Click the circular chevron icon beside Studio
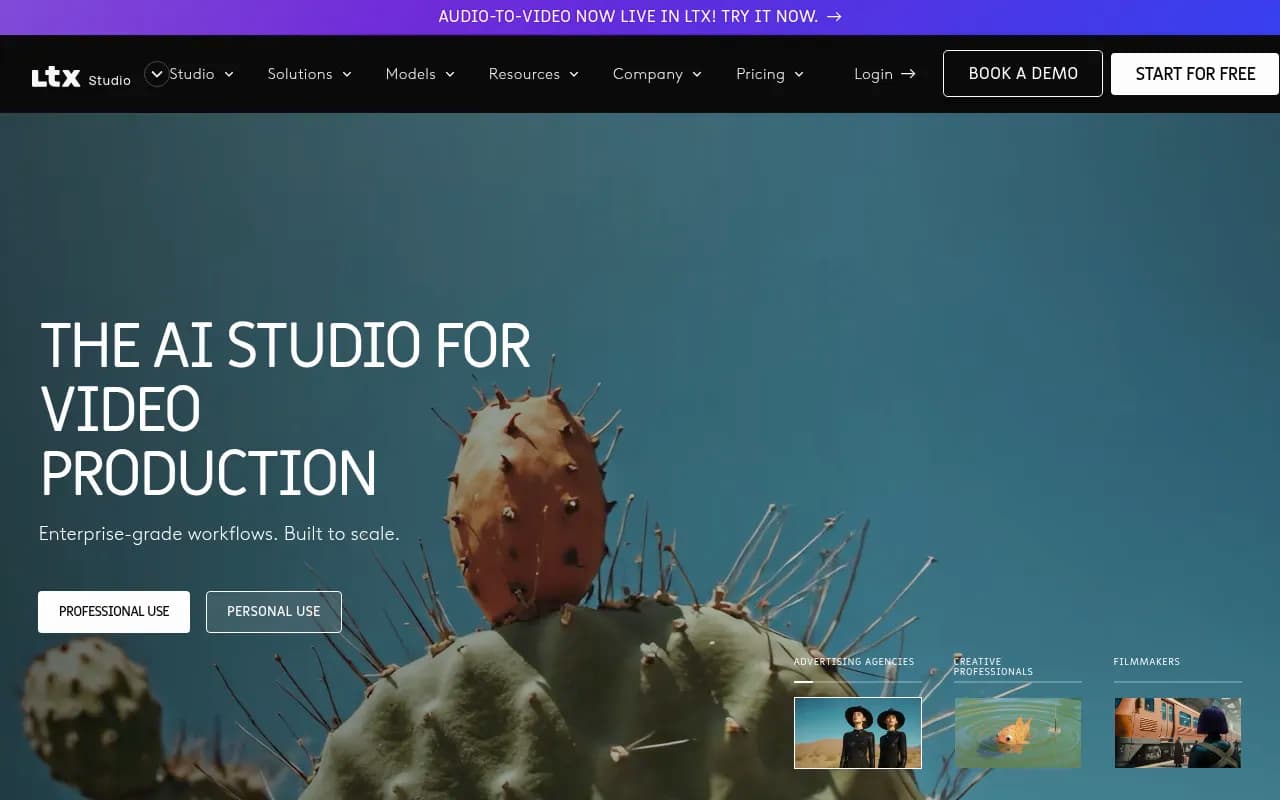The width and height of the screenshot is (1280, 800). tap(156, 73)
